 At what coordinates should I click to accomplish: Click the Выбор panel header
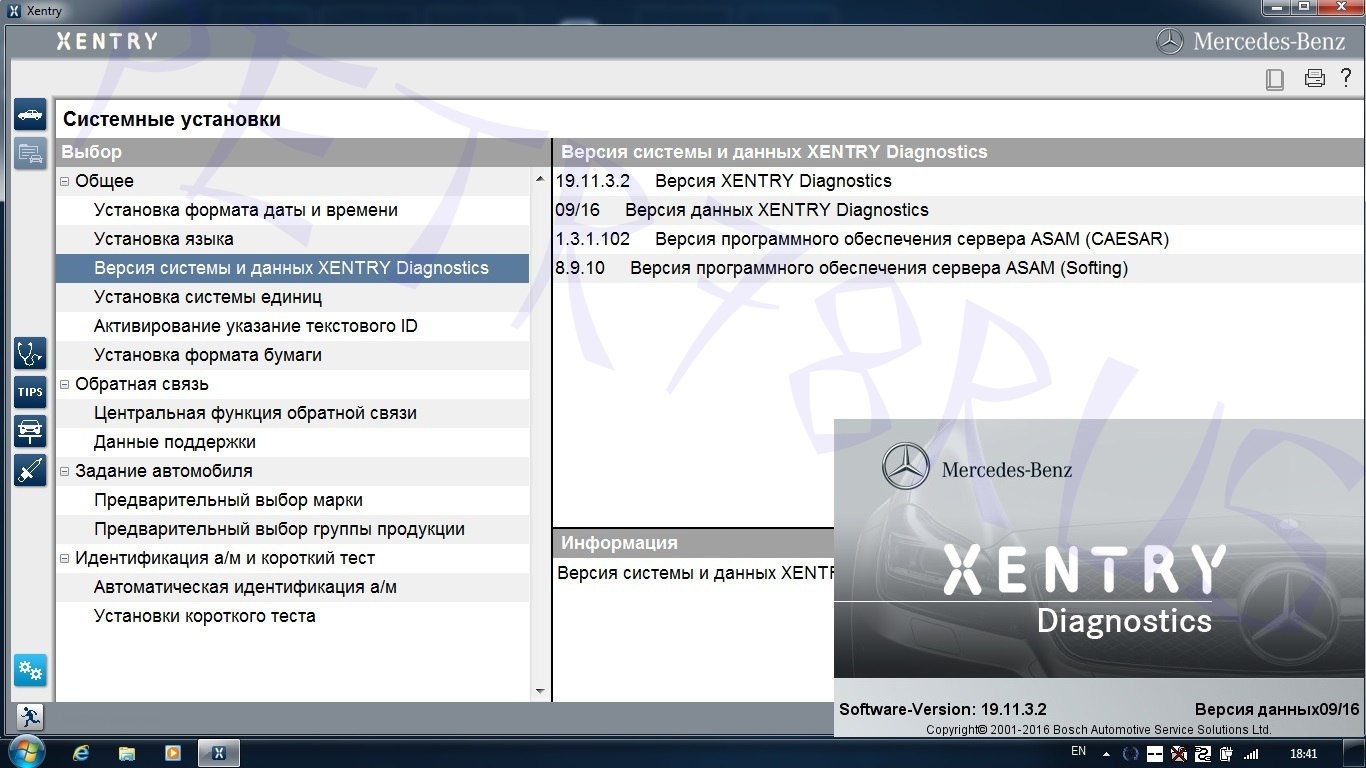tap(302, 152)
